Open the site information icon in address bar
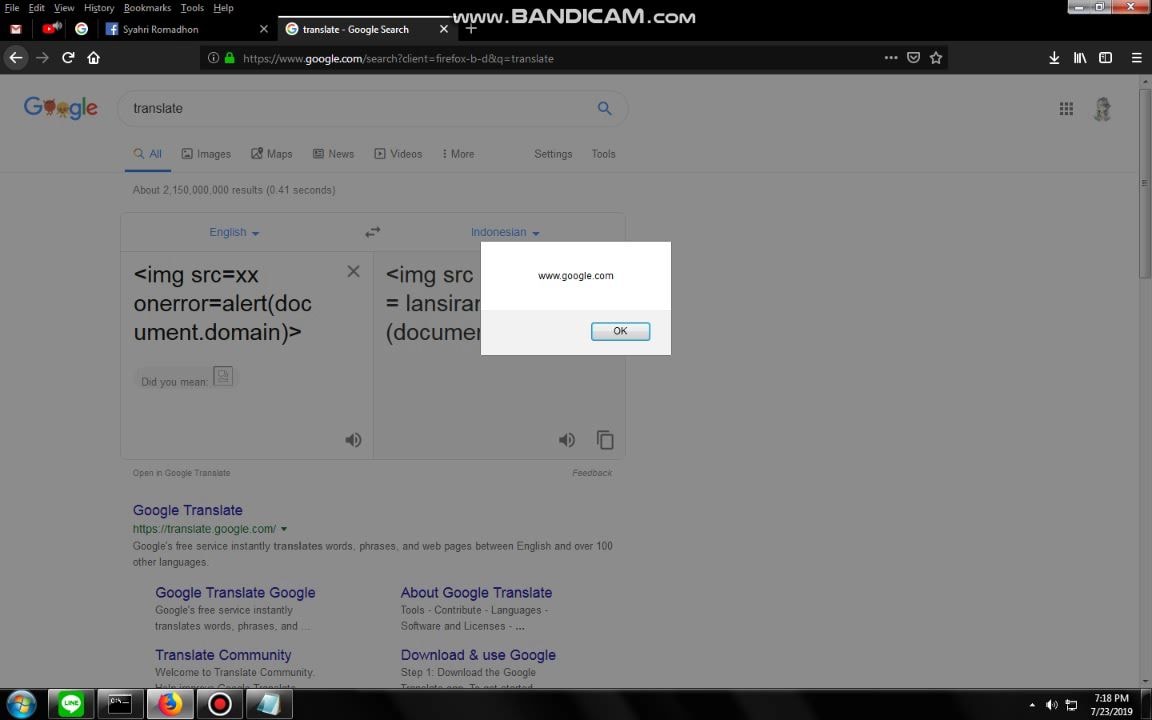Image resolution: width=1152 pixels, height=720 pixels. pos(213,58)
